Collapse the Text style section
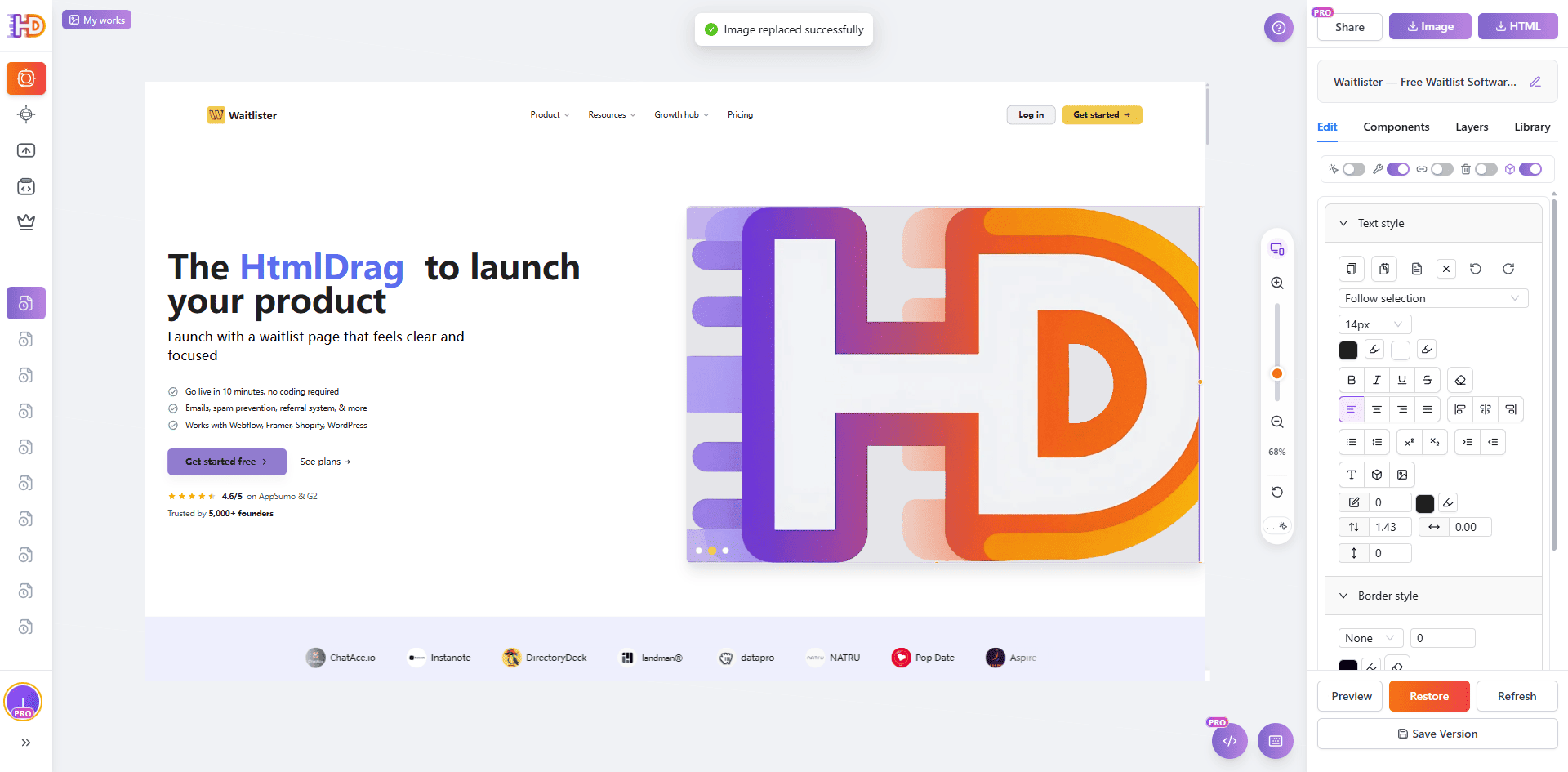The height and width of the screenshot is (772, 1568). pos(1343,223)
